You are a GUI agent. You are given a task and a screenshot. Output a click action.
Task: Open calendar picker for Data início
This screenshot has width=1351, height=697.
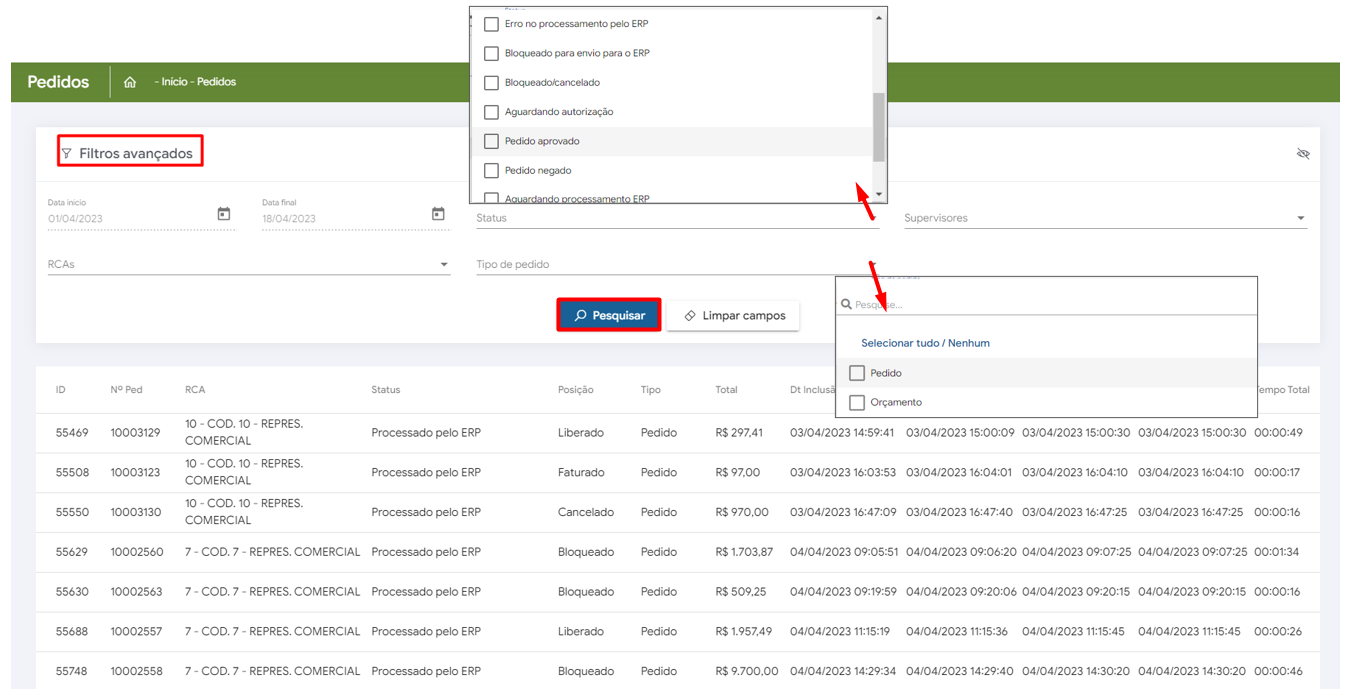click(x=224, y=214)
